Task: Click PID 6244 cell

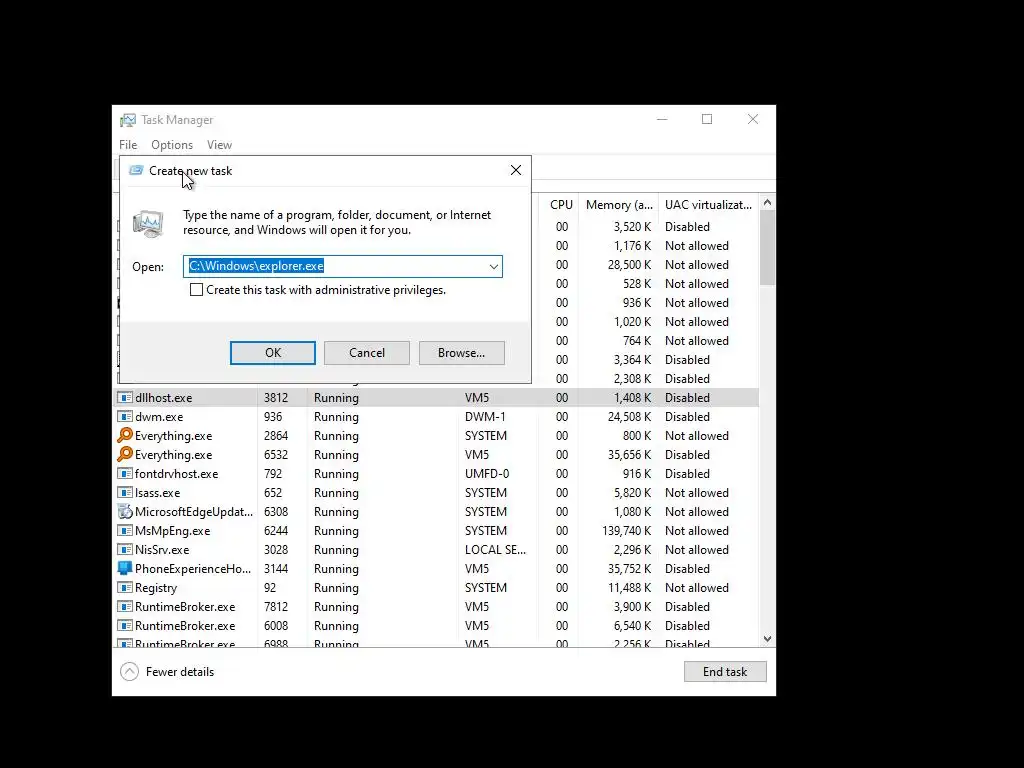Action: [276, 530]
